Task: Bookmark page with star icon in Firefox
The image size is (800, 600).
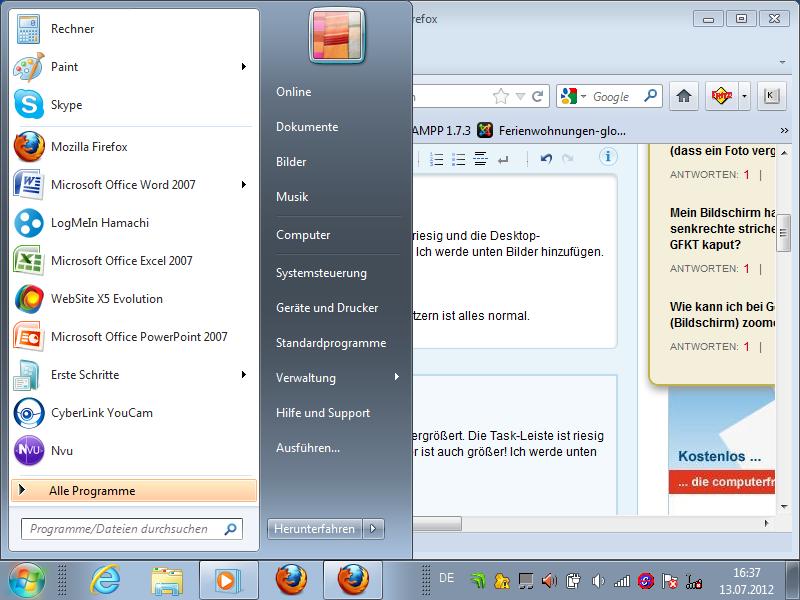Action: (501, 96)
